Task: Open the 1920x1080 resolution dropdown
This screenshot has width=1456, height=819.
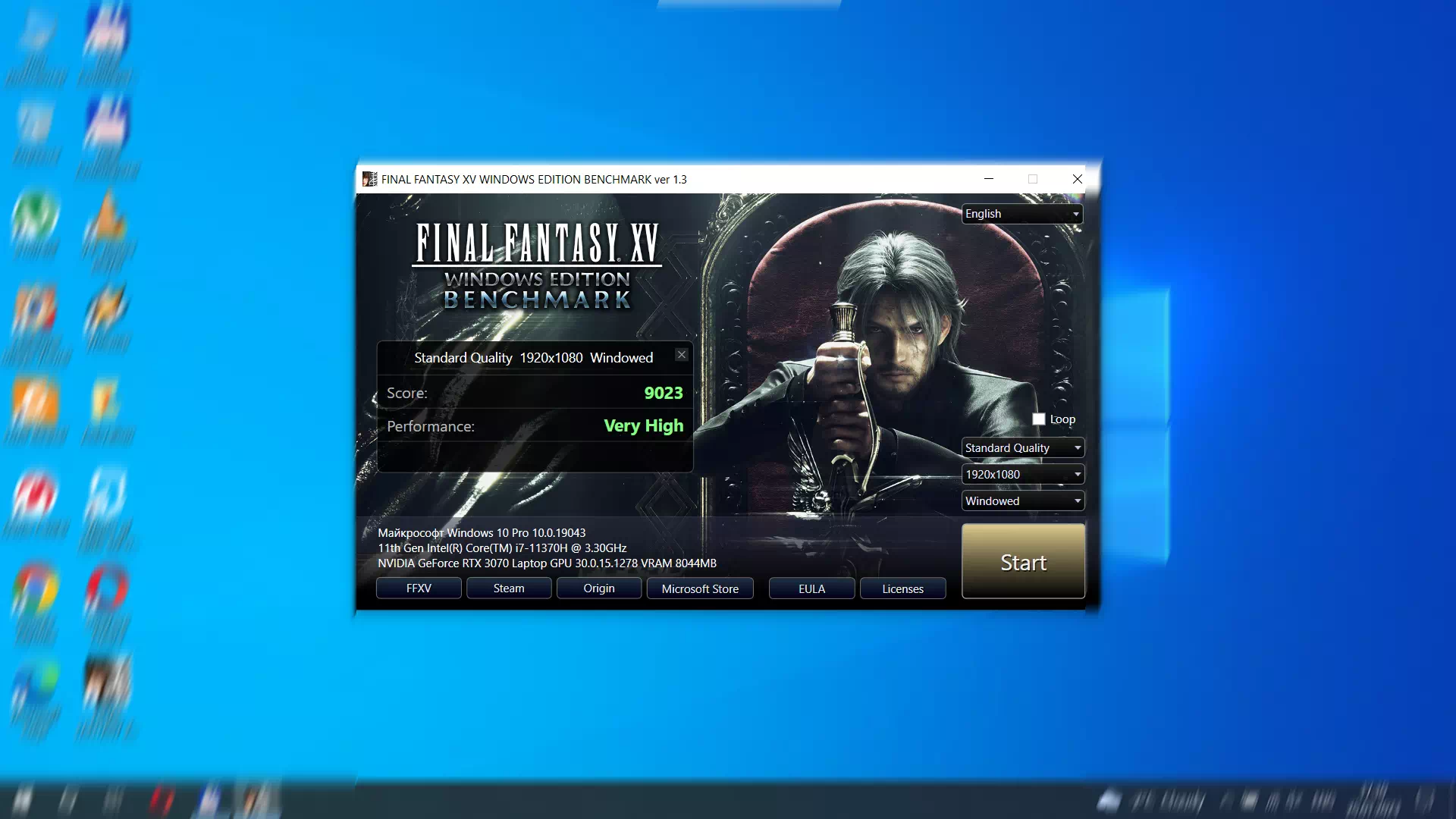Action: [x=1022, y=474]
